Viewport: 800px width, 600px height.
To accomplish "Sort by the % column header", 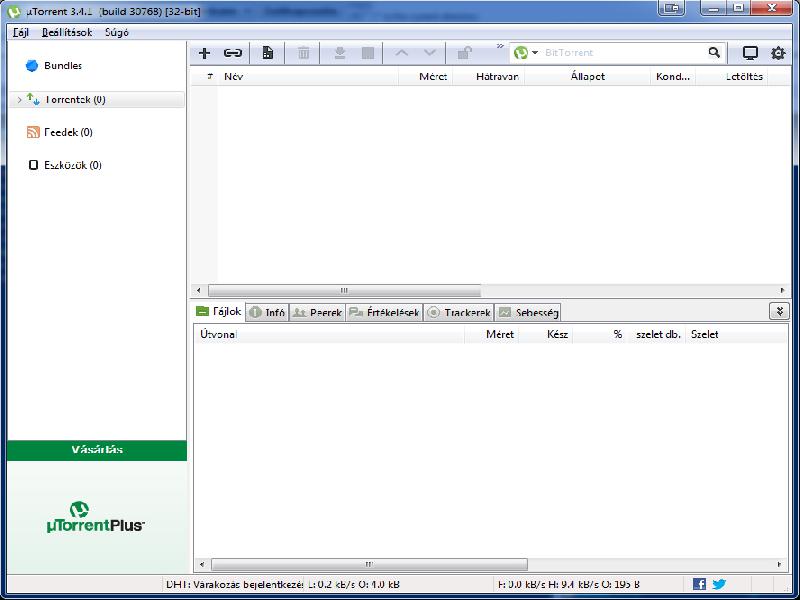I will click(x=600, y=335).
